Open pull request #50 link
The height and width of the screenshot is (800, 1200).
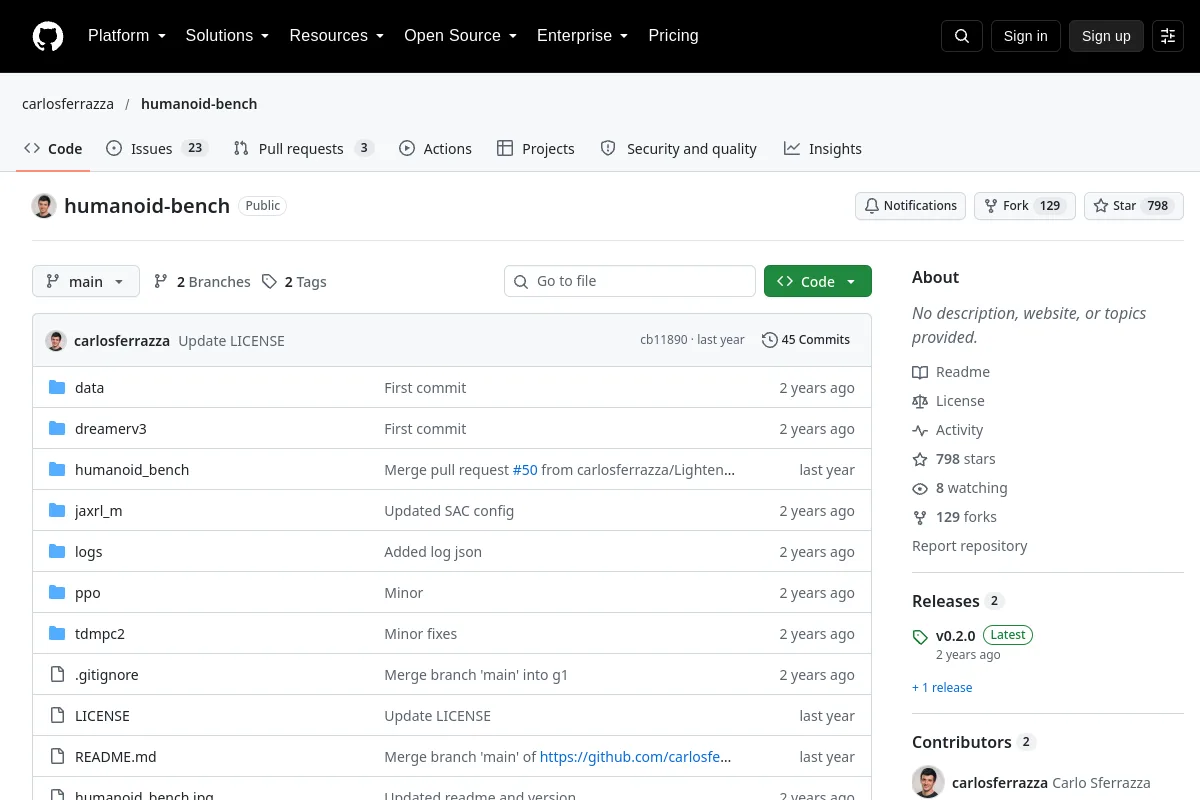pyautogui.click(x=525, y=470)
